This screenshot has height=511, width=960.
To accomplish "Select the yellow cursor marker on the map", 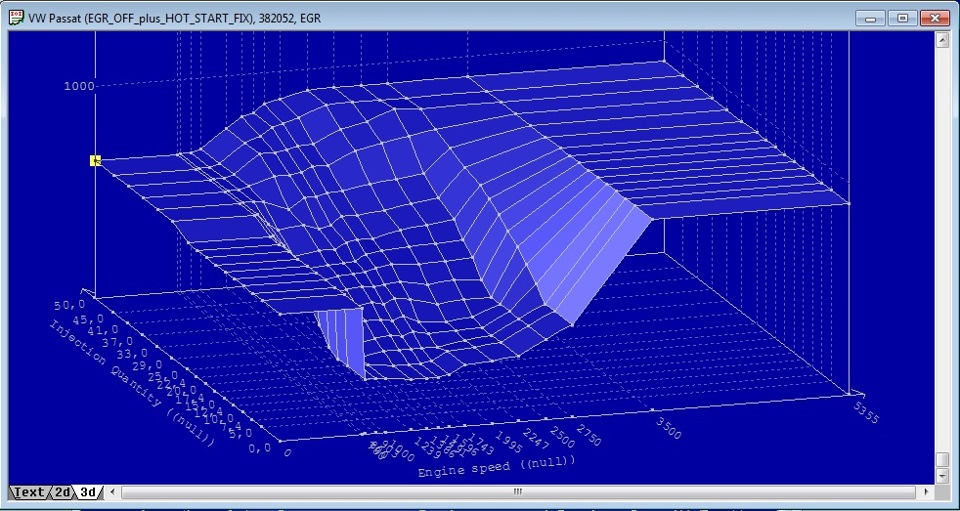I will click(x=95, y=160).
